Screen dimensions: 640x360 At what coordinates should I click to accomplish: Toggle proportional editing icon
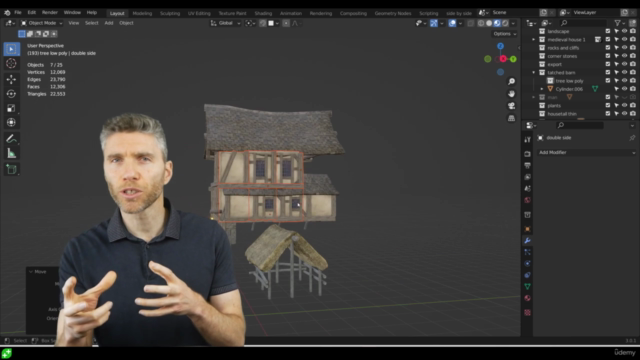[286, 23]
